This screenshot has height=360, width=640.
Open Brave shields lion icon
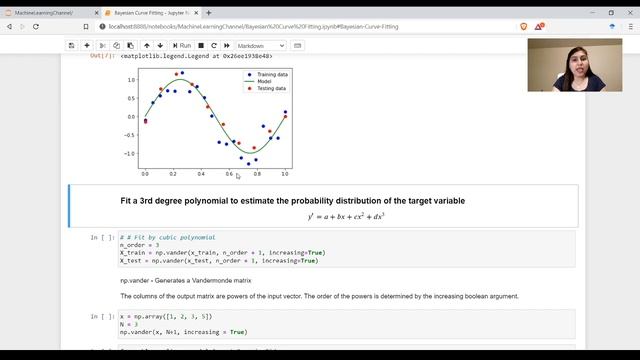pos(524,27)
